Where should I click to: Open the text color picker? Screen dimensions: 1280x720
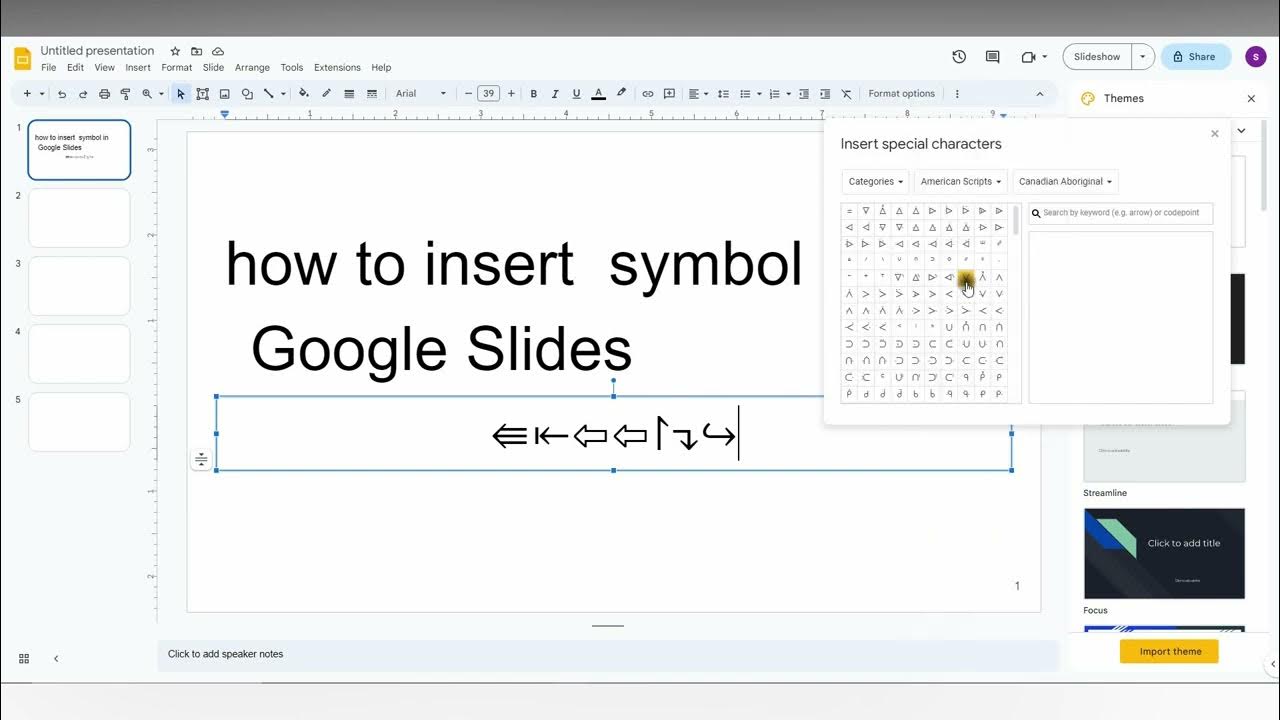pyautogui.click(x=599, y=94)
